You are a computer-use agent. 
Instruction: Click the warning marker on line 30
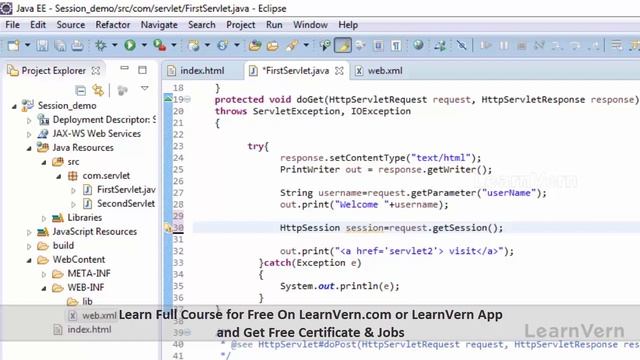[x=168, y=227]
